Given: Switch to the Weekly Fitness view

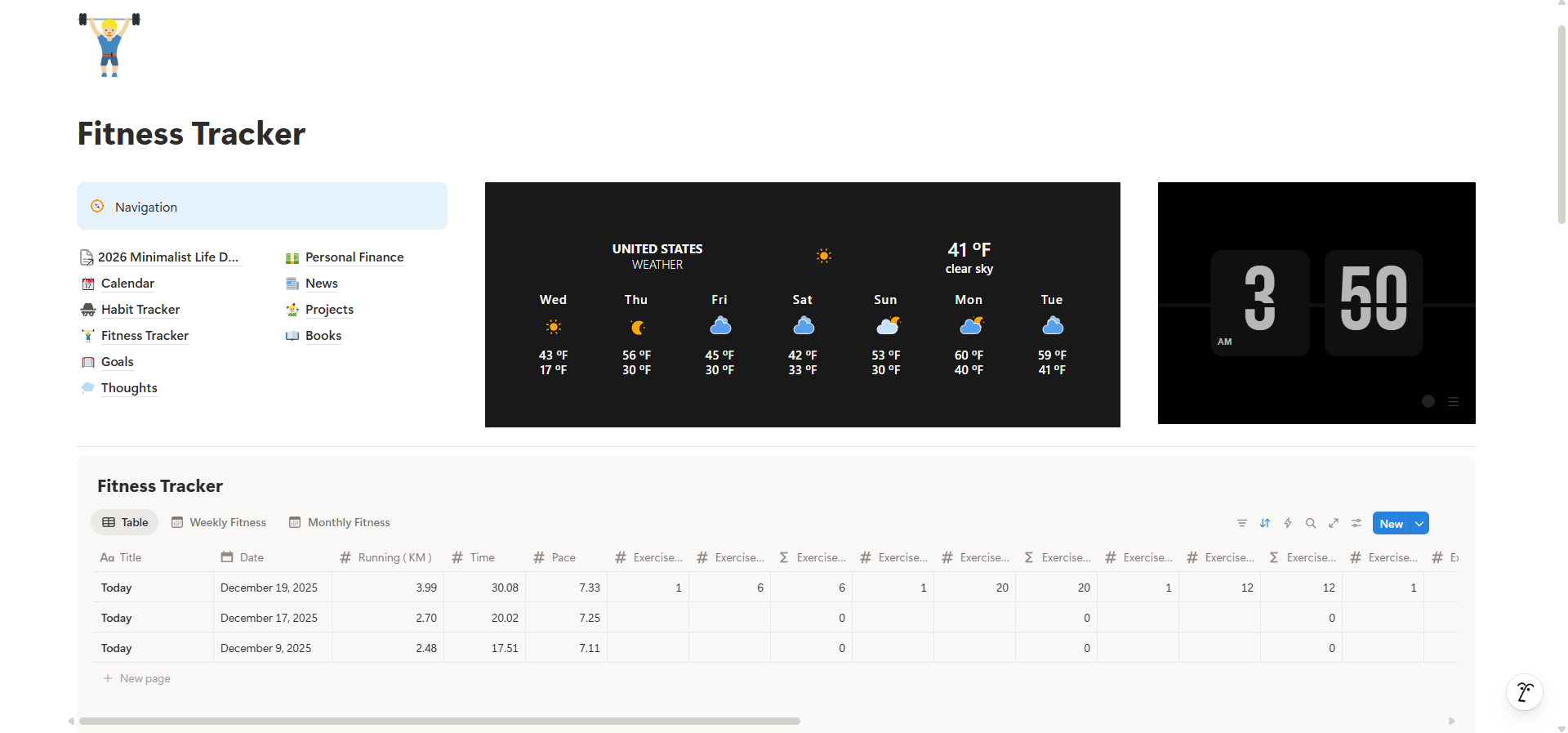Looking at the screenshot, I should click(x=219, y=522).
